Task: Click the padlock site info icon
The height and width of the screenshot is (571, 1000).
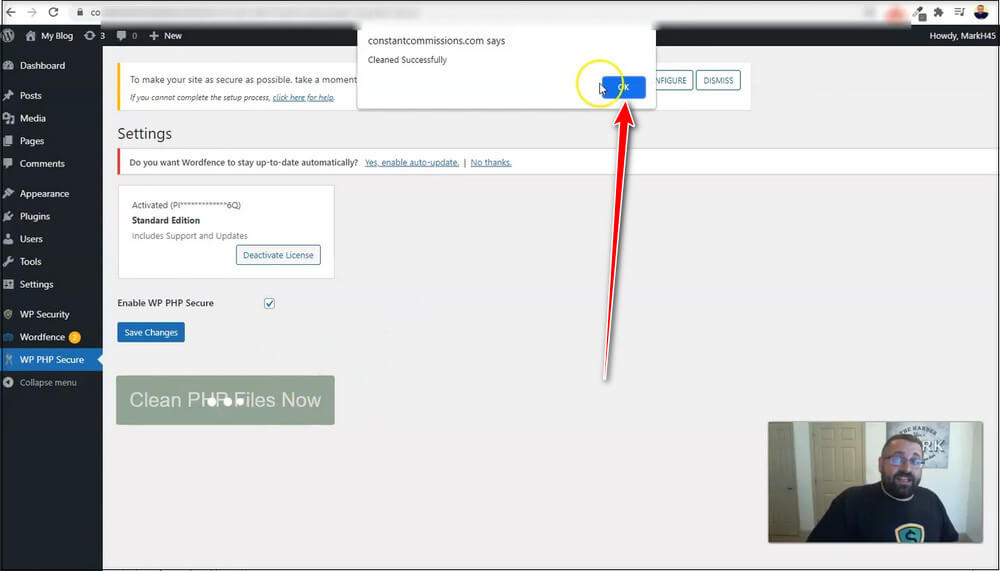Action: 80,12
